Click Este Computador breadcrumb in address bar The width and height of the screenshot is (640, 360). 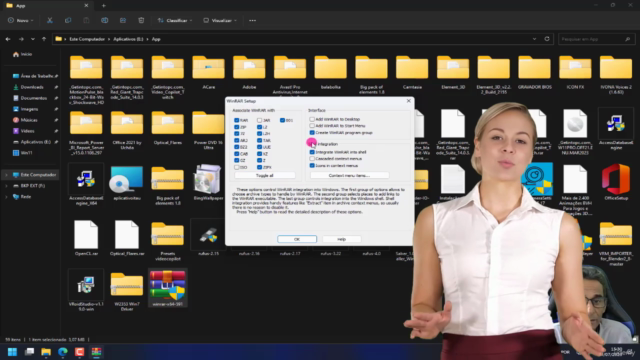(x=87, y=39)
